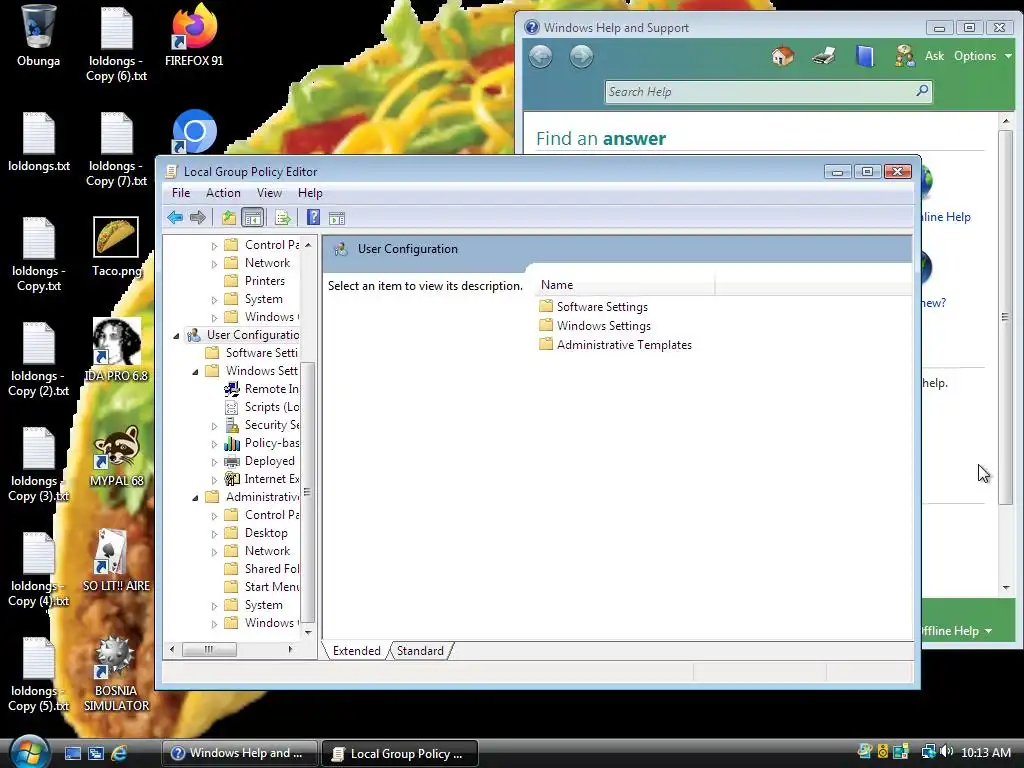
Task: Select the FIREFOX 91 desktop shortcut
Action: pyautogui.click(x=194, y=36)
